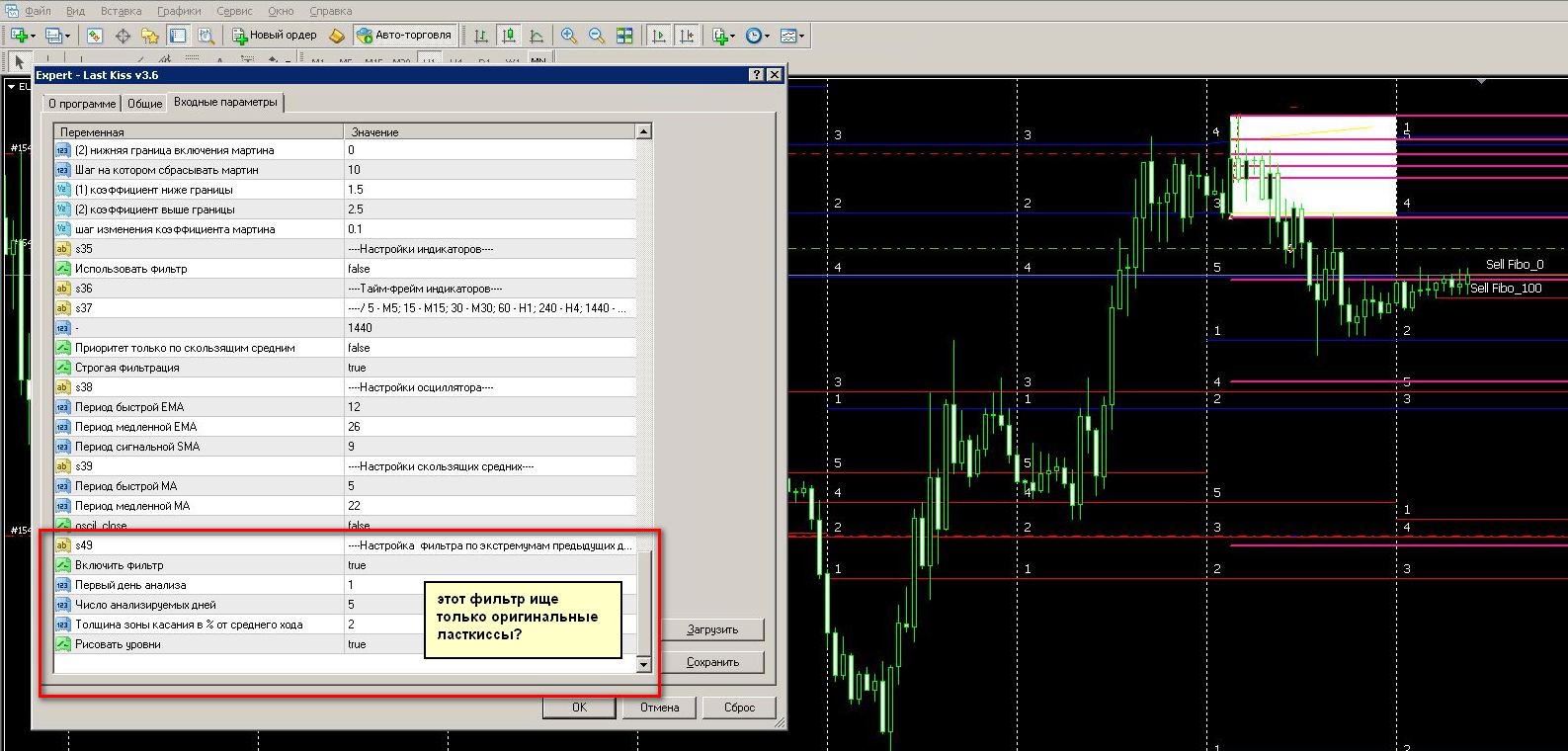Click the Отмена button

(x=659, y=708)
